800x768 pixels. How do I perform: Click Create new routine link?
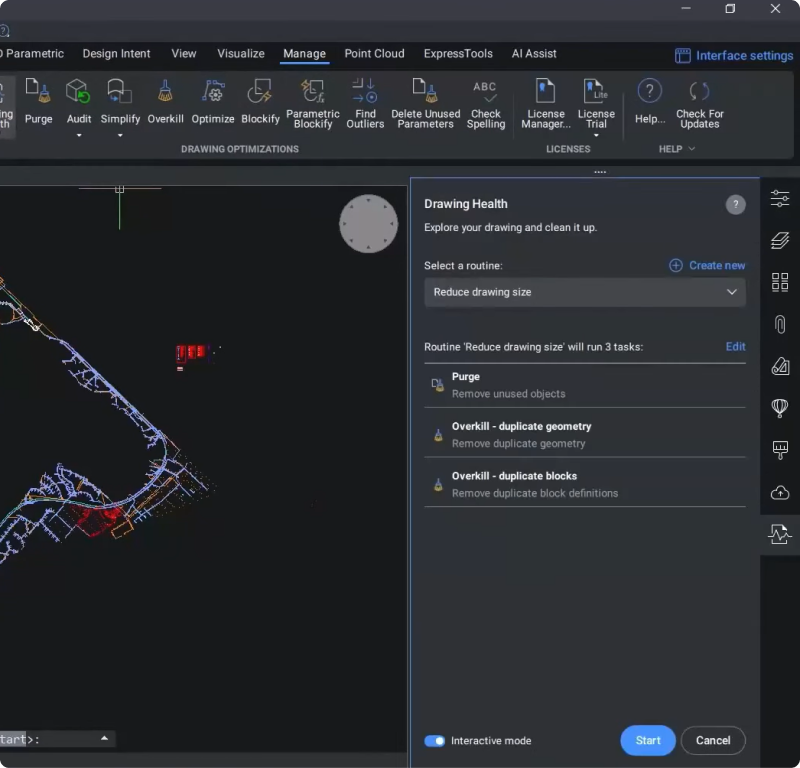(707, 265)
